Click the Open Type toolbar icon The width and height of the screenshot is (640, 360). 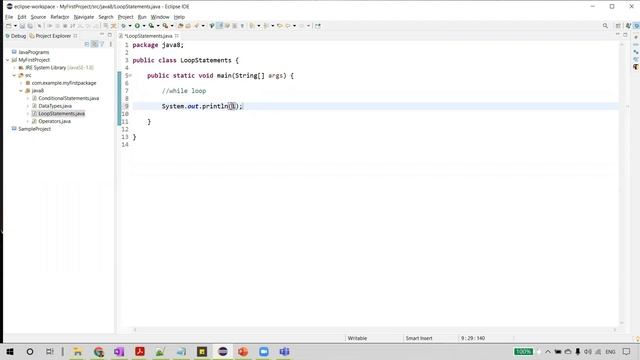click(x=180, y=26)
